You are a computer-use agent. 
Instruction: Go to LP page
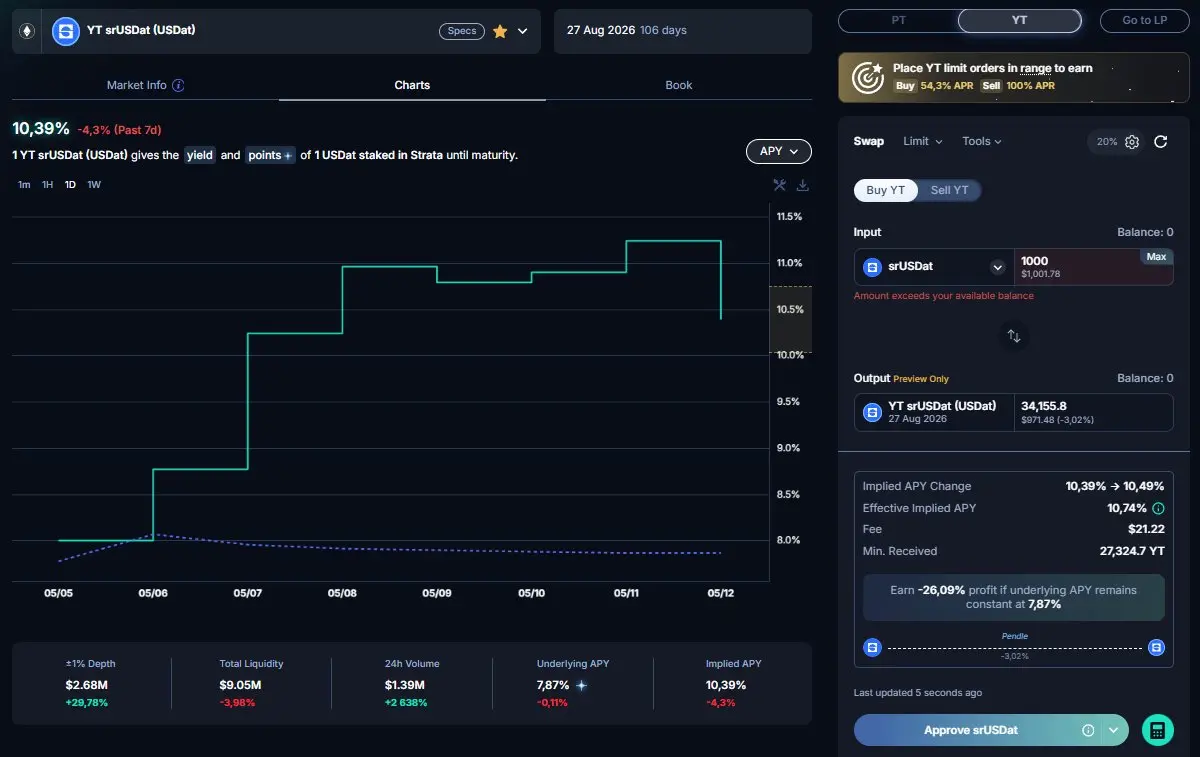[x=1144, y=20]
